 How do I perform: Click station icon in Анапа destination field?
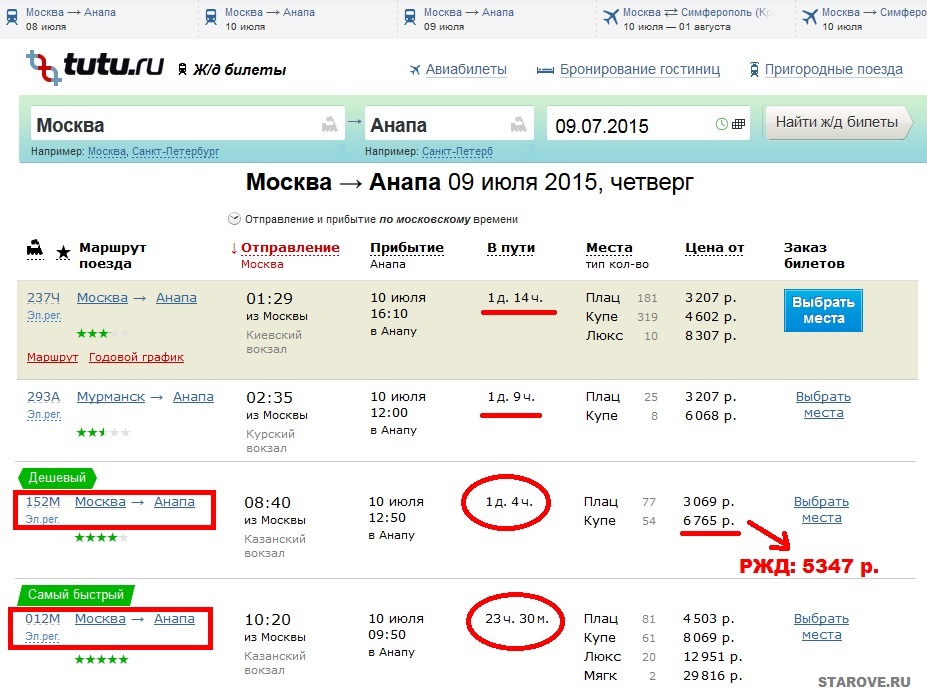pyautogui.click(x=518, y=124)
